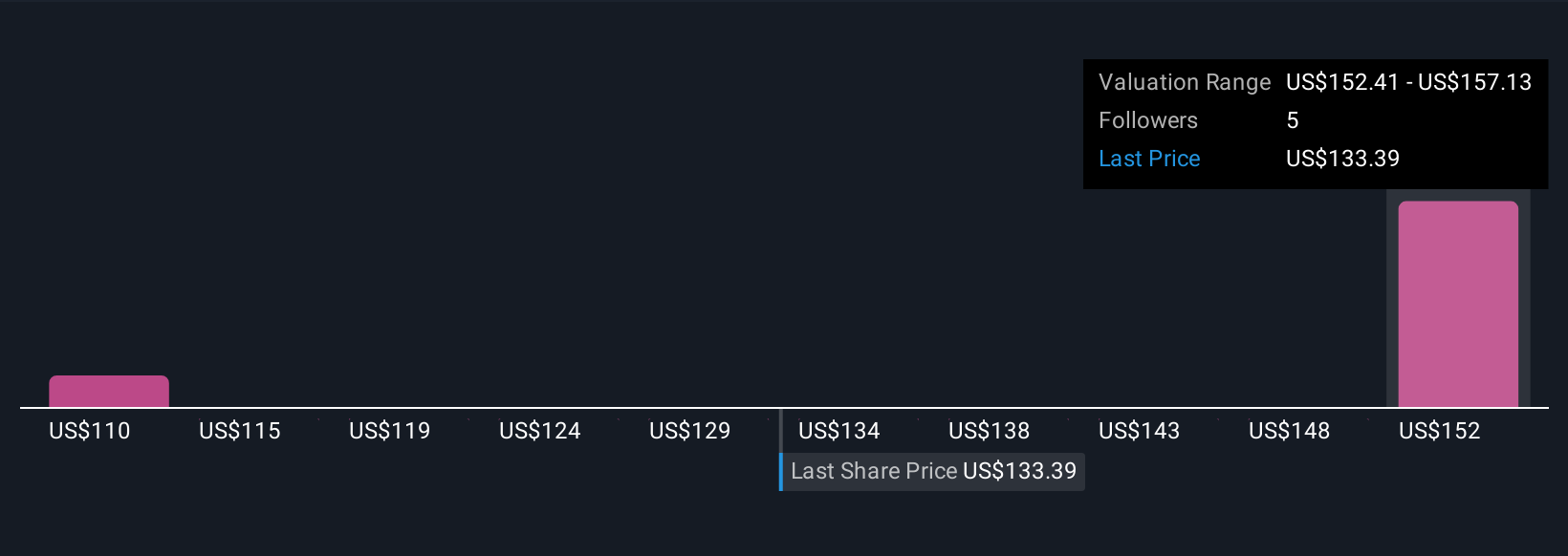Viewport: 1568px width, 556px height.
Task: Select the US$129 axis label
Action: (690, 431)
